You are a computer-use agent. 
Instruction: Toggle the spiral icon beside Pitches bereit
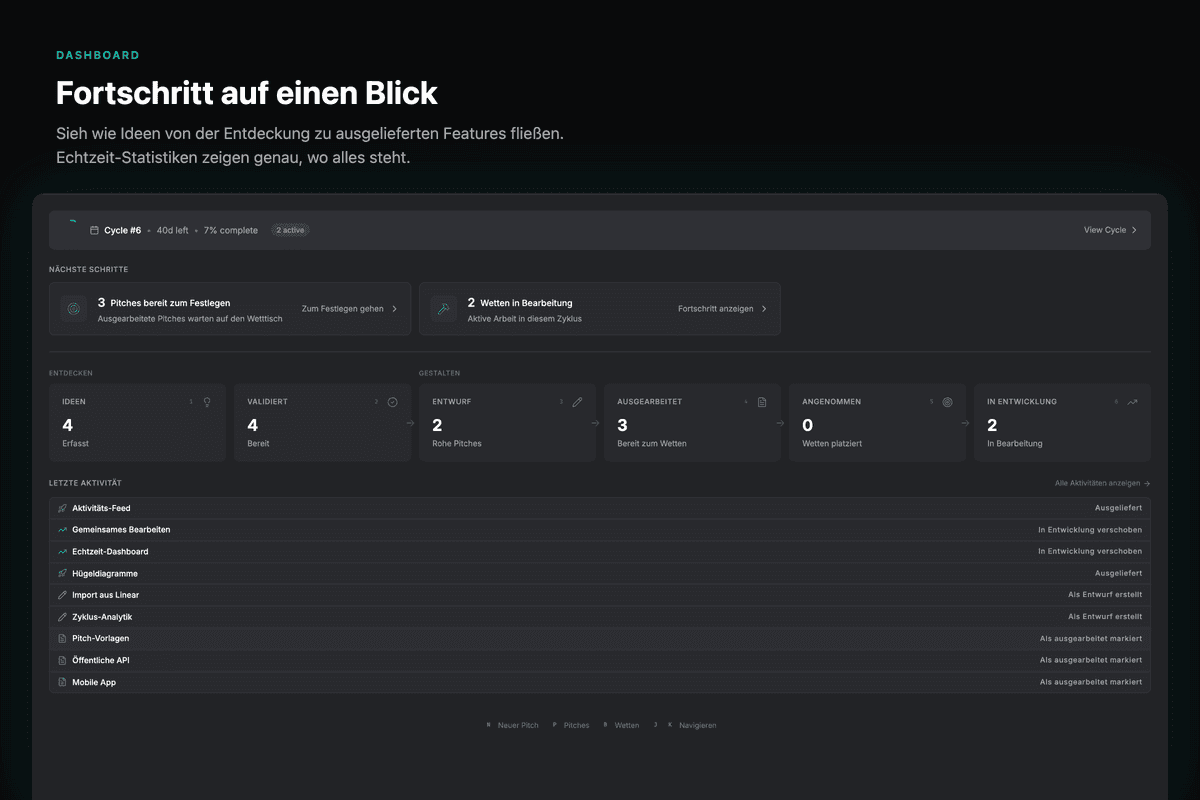(x=73, y=308)
